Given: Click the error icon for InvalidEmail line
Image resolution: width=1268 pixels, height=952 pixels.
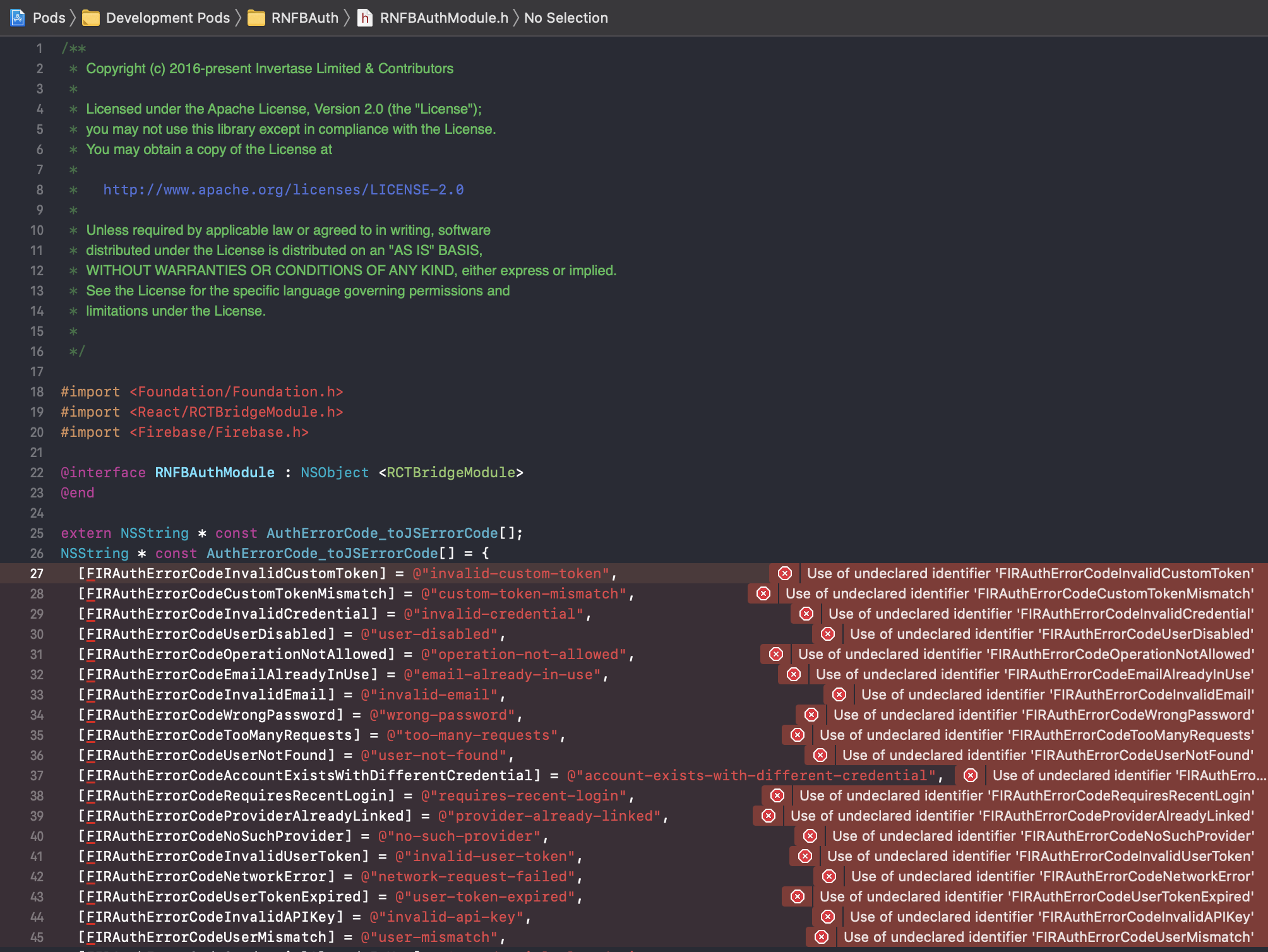Looking at the screenshot, I should (839, 694).
